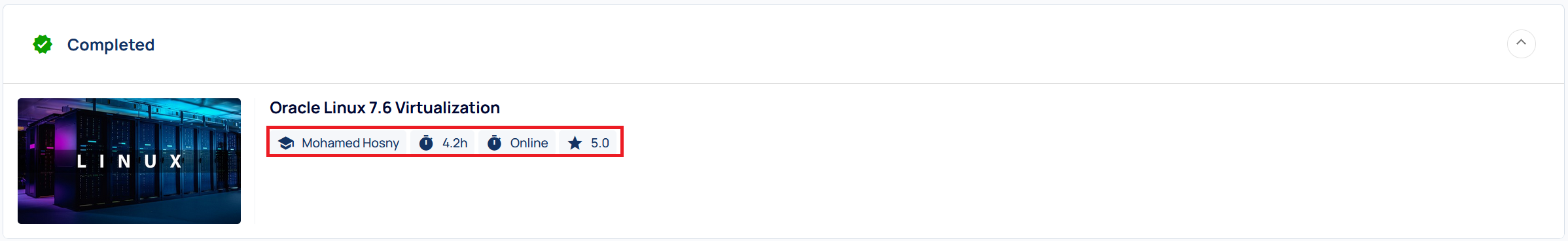Click the green verified checkmark badge

coord(43,45)
